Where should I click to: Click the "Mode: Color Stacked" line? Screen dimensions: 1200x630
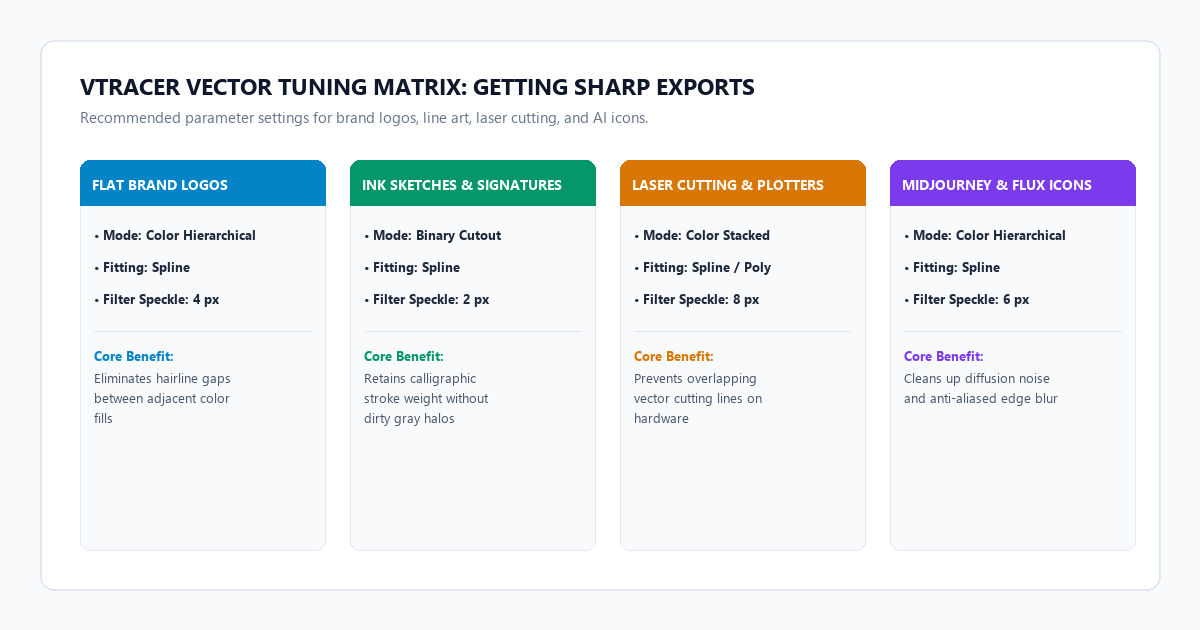[x=702, y=236]
